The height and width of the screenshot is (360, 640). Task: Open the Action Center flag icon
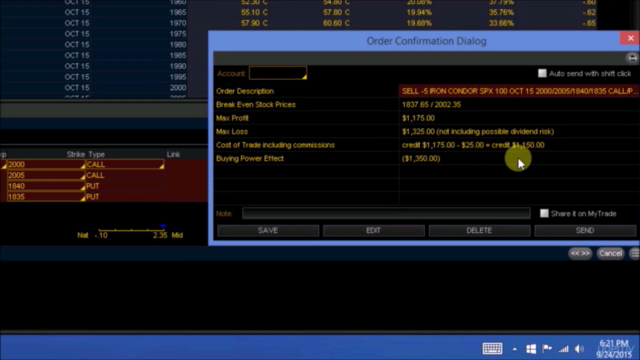tap(547, 349)
